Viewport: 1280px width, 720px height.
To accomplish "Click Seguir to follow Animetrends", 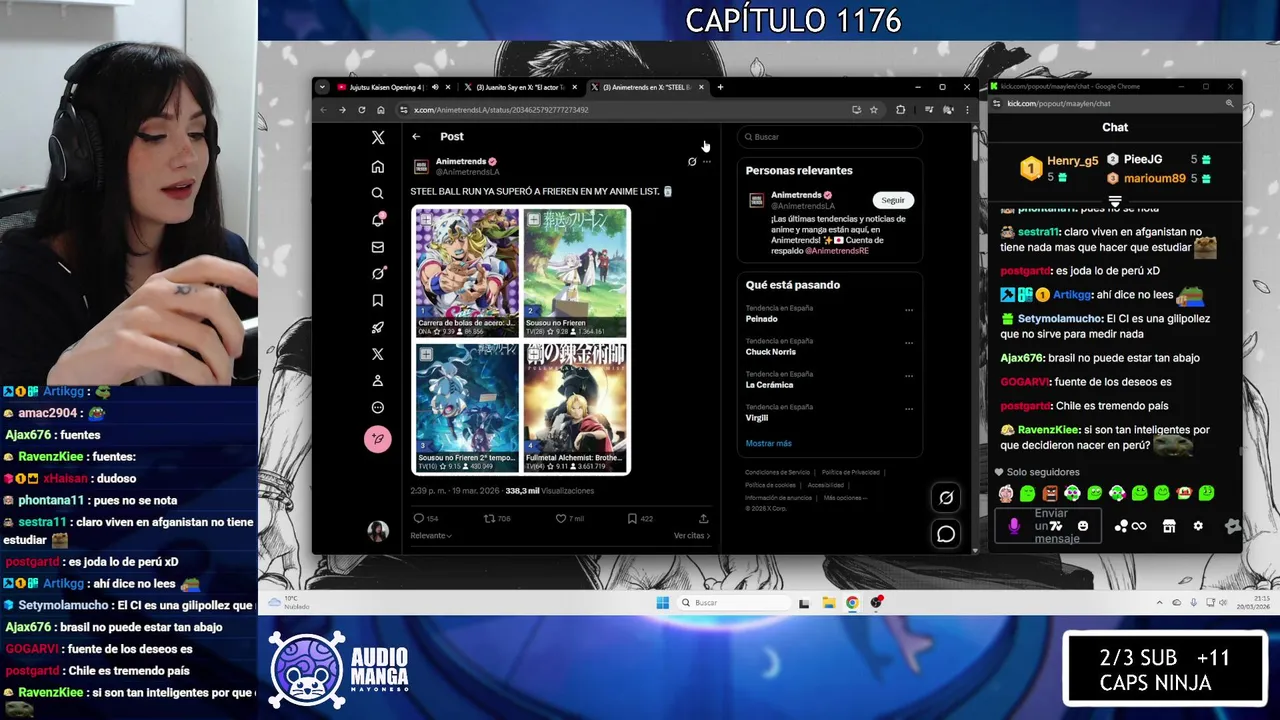I will click(893, 200).
